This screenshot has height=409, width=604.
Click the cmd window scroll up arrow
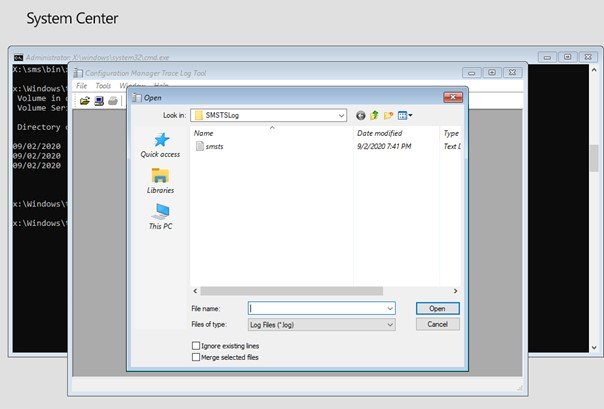pos(594,70)
